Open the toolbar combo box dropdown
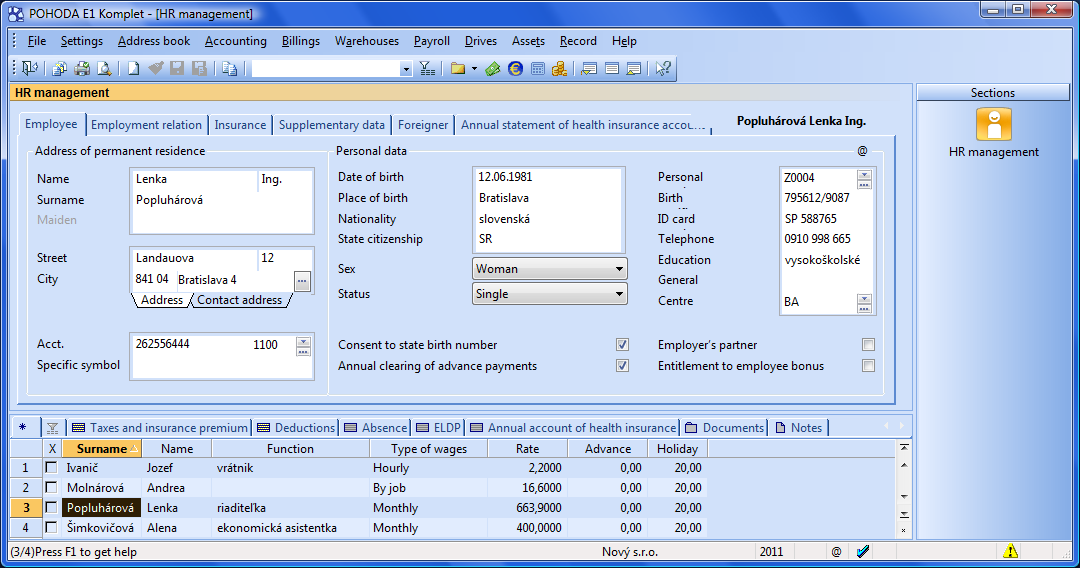Image resolution: width=1080 pixels, height=568 pixels. tap(406, 69)
